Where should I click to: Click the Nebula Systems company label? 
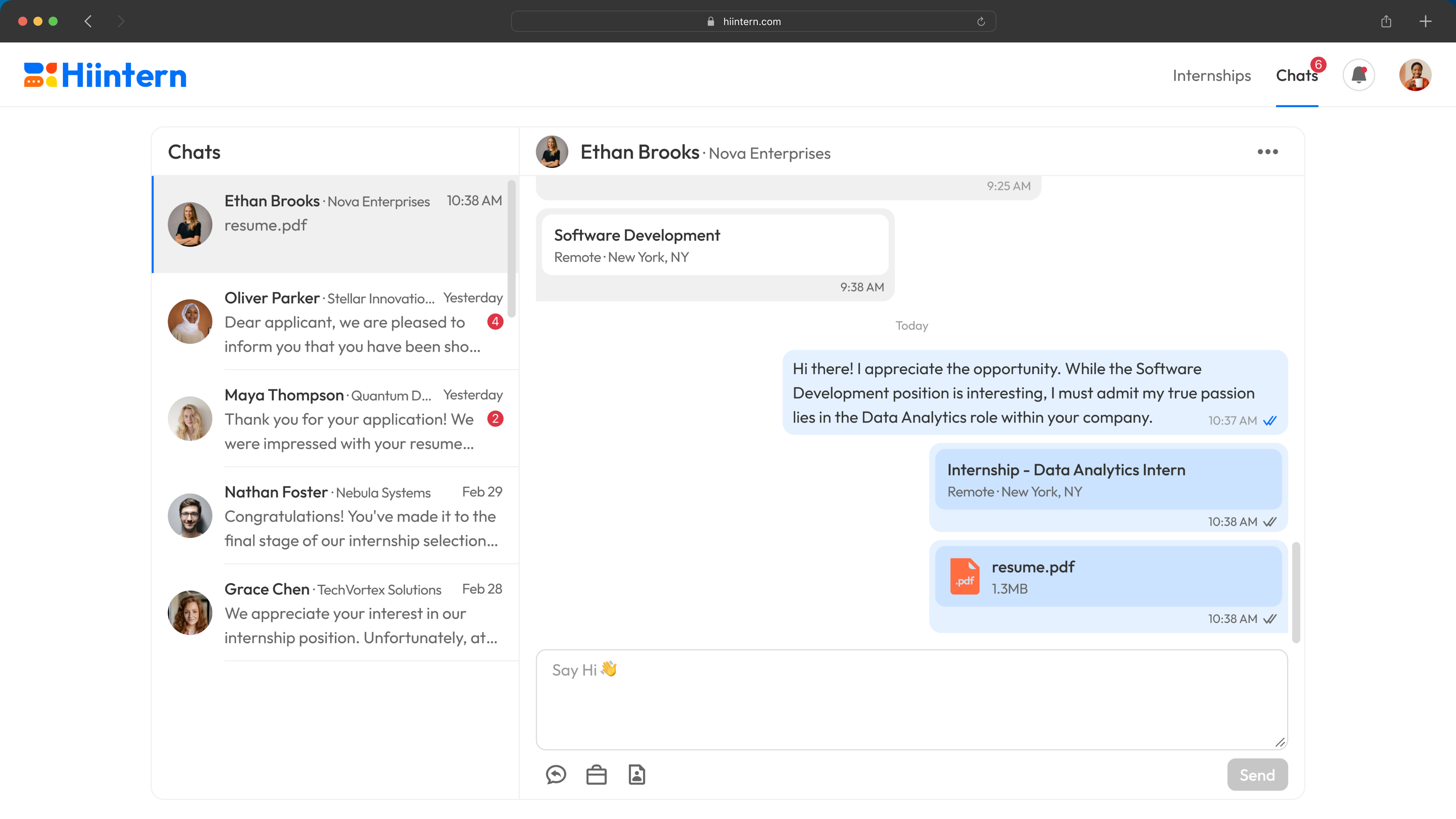(383, 493)
